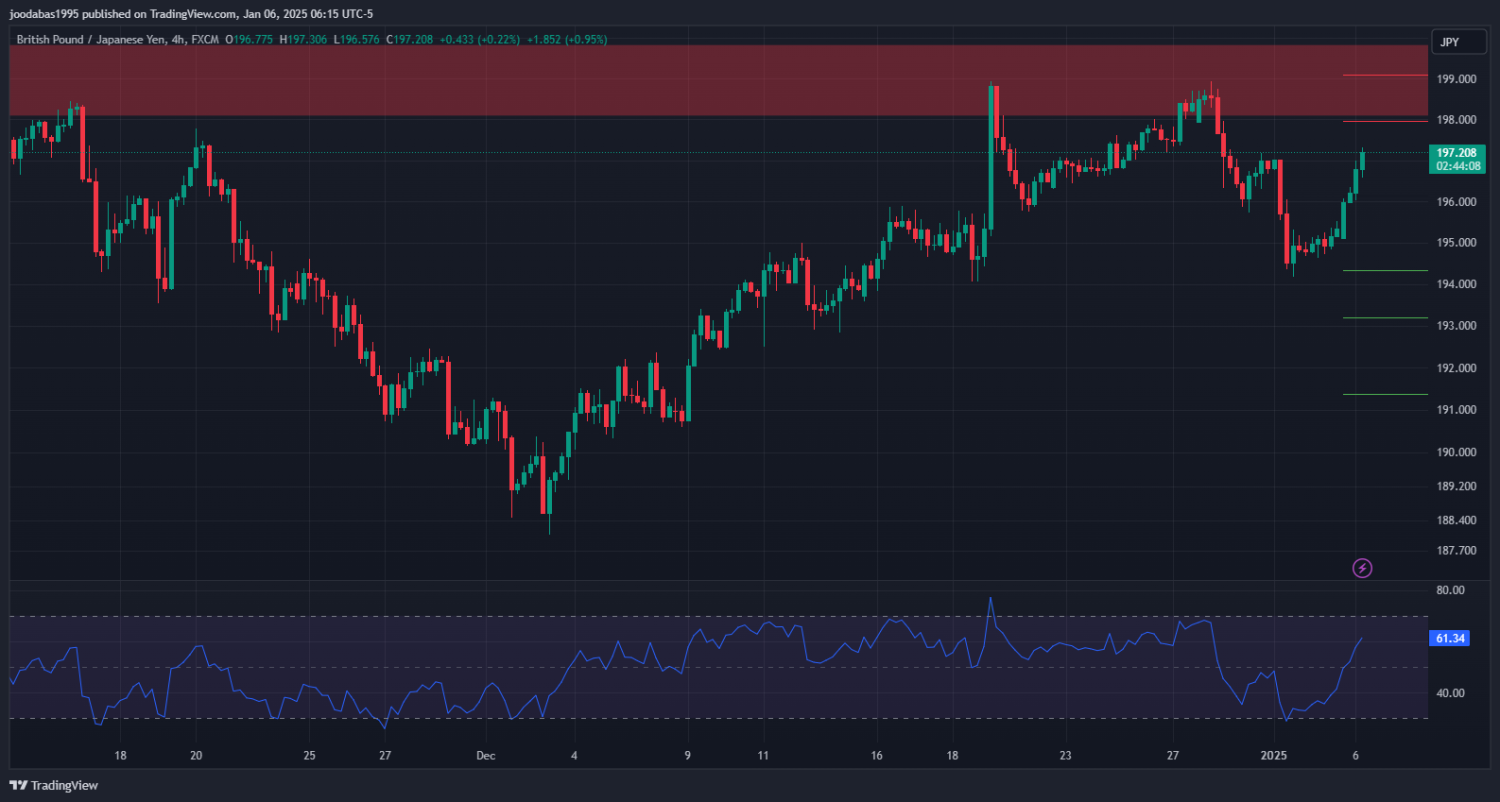
Task: Click the open value O196.775
Action: (x=250, y=40)
